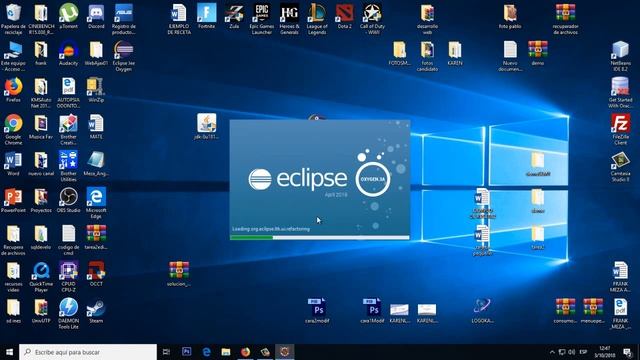
Task: Select the recuperador de archivos archive
Action: (x=565, y=19)
